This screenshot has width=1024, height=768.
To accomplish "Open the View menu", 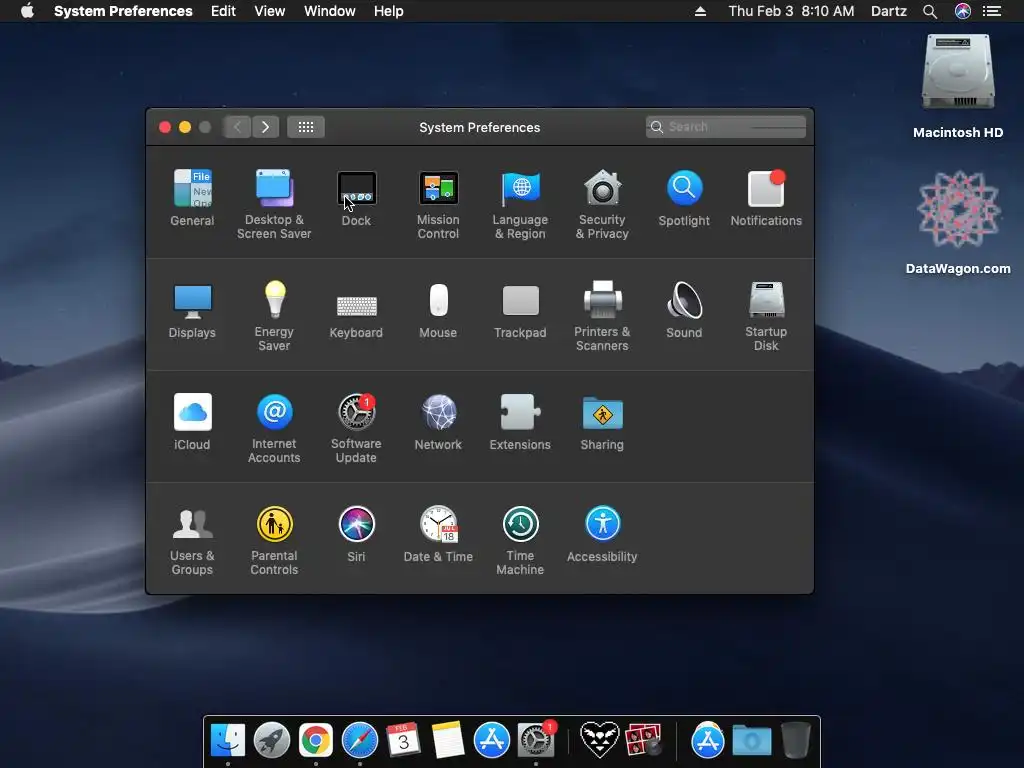I will [x=270, y=11].
